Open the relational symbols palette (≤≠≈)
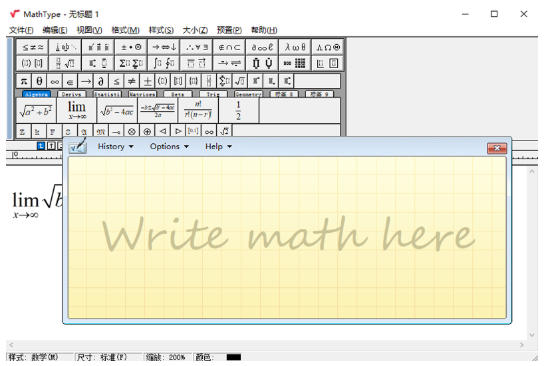Screen dimensions: 546x366 point(33,47)
